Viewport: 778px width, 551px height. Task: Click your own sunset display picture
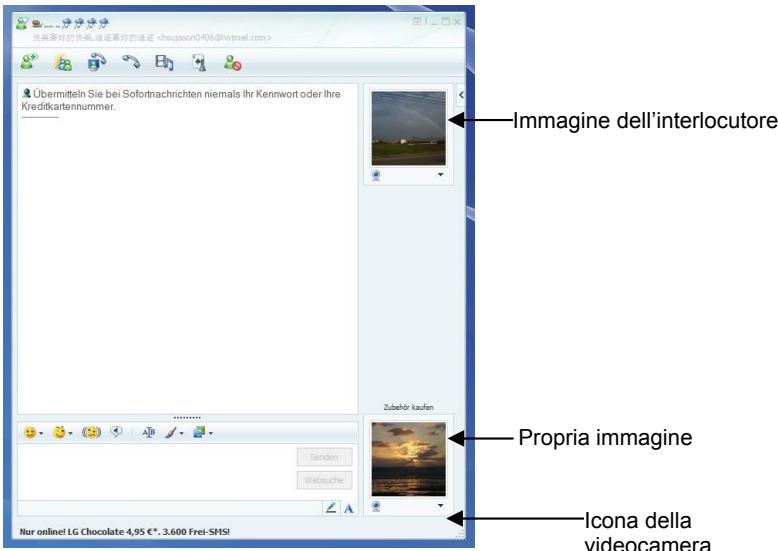[x=408, y=459]
